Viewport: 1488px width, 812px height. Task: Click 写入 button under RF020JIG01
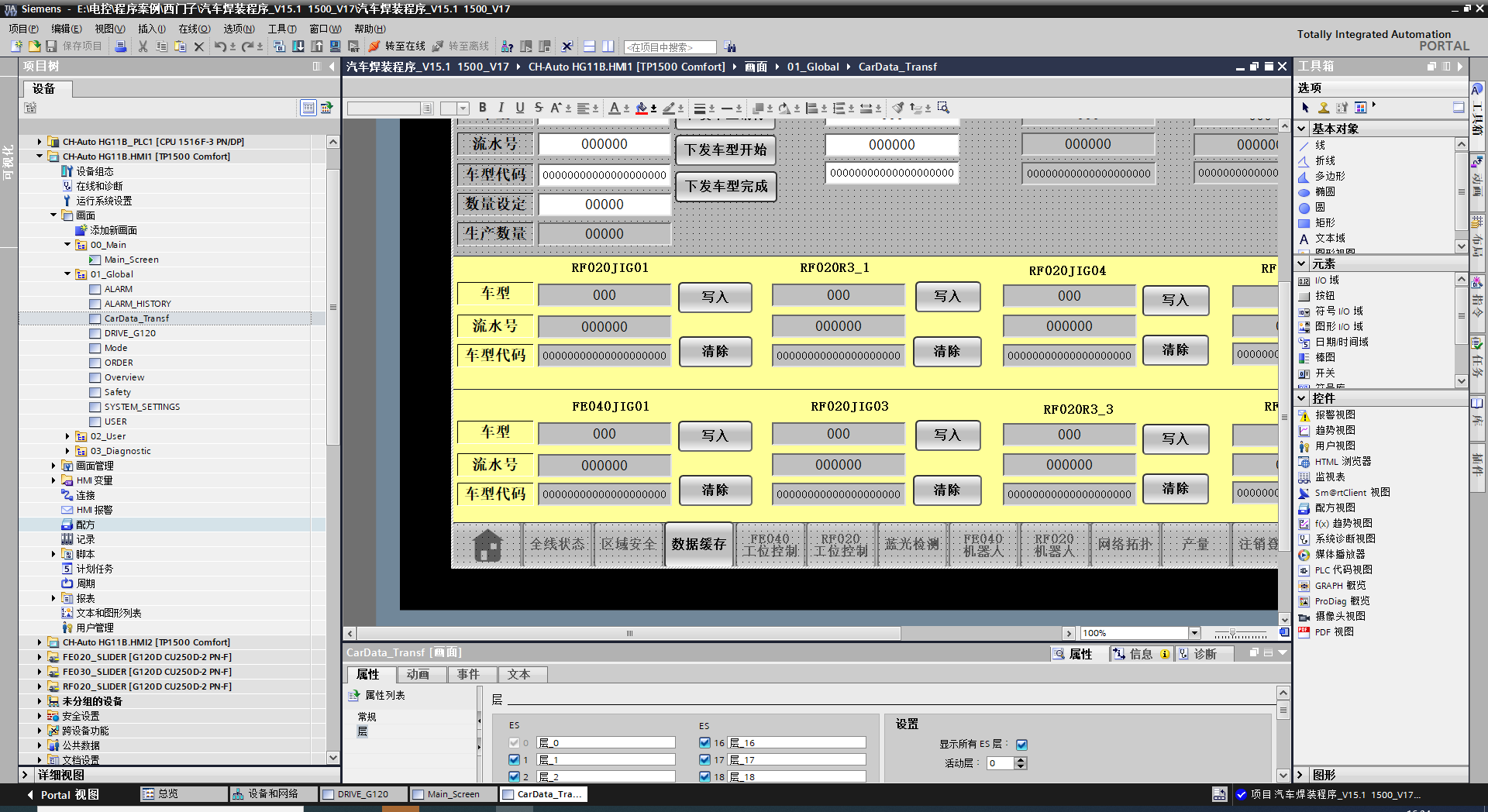(x=715, y=297)
